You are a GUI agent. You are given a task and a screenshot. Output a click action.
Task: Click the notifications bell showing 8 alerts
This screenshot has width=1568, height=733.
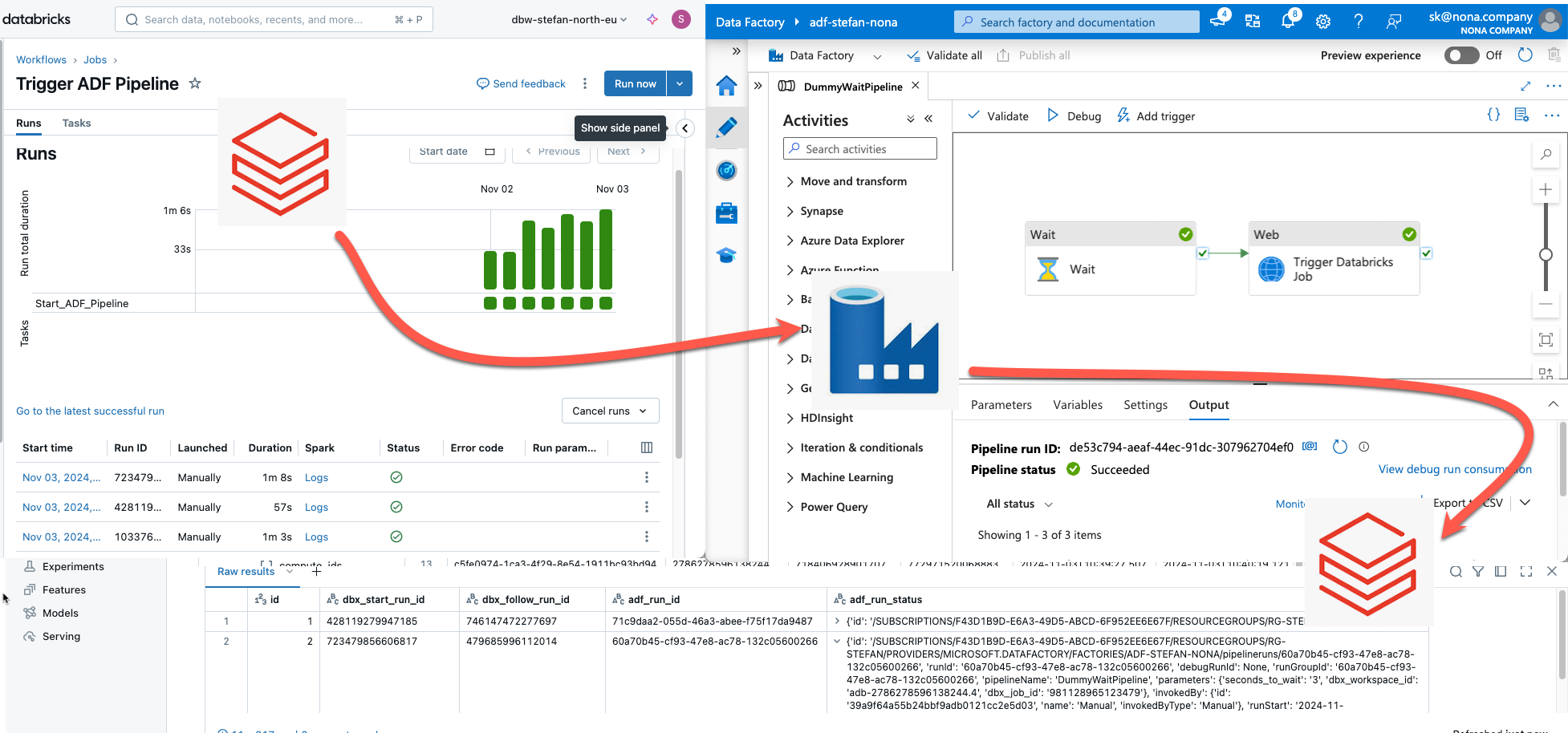(x=1289, y=22)
